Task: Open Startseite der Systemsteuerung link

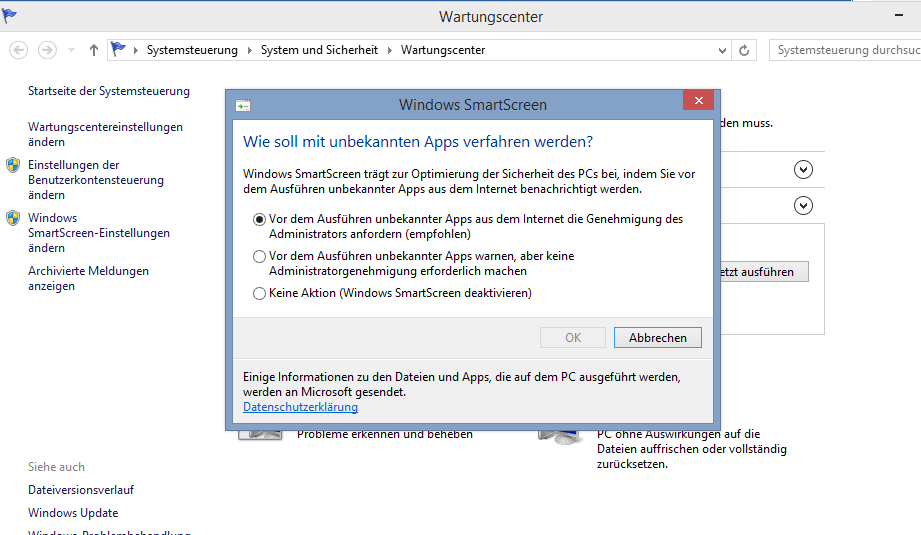Action: [109, 91]
